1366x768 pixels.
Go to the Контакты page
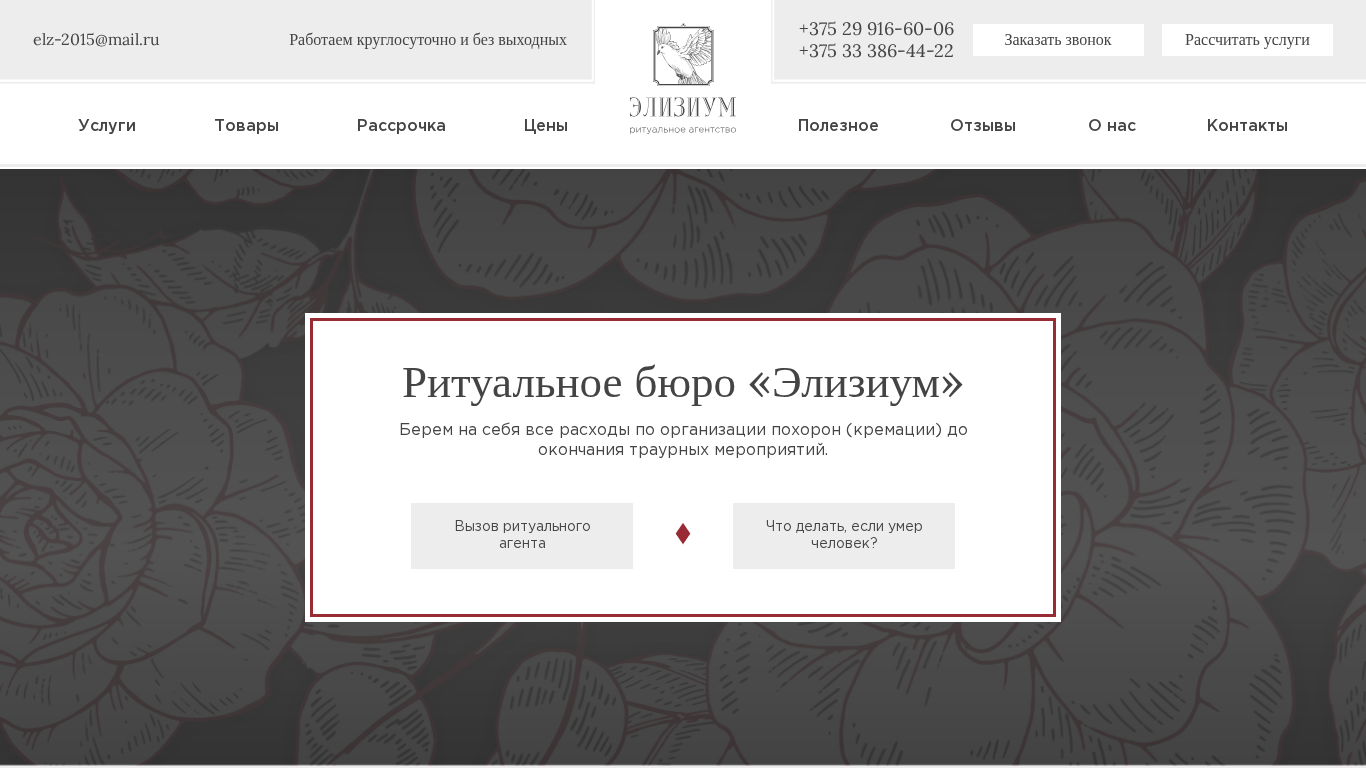click(x=1247, y=126)
